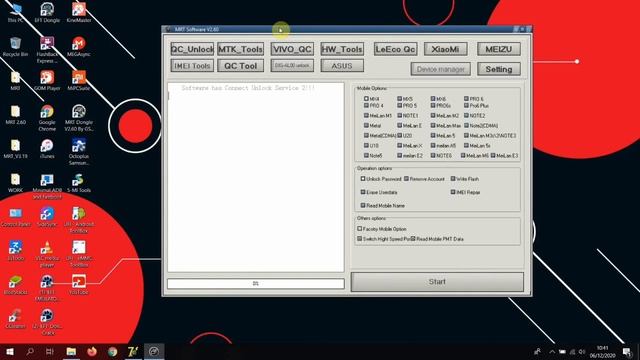Open the taskbar search icon

pos(30,351)
